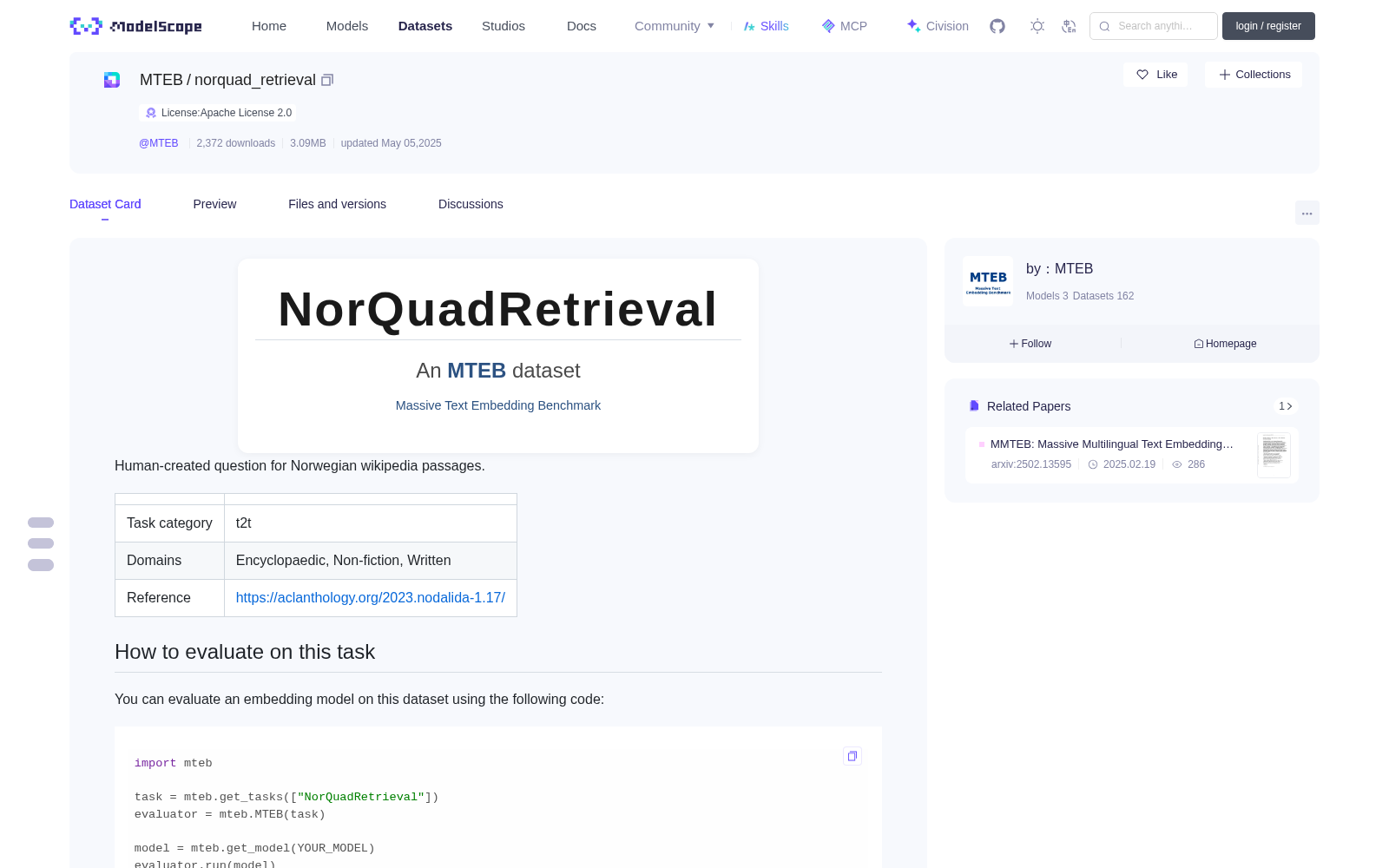Image resolution: width=1389 pixels, height=868 pixels.
Task: Click the MTEB namespace in title
Action: click(161, 80)
